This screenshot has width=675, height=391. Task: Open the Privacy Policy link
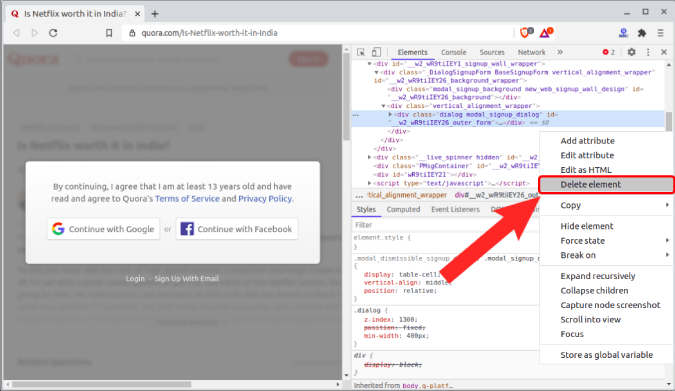(265, 199)
